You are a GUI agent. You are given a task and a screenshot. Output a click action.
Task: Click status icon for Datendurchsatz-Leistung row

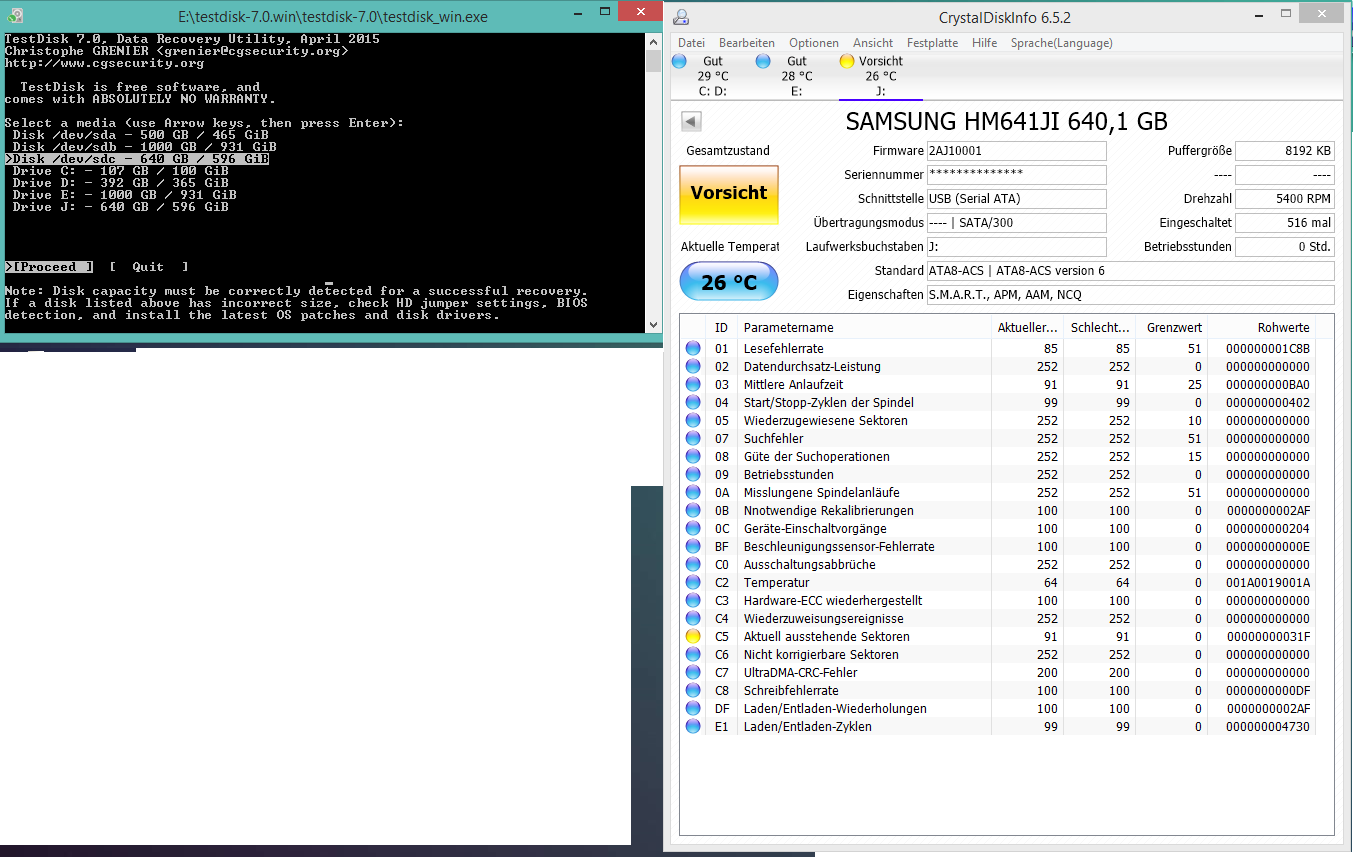tap(693, 366)
